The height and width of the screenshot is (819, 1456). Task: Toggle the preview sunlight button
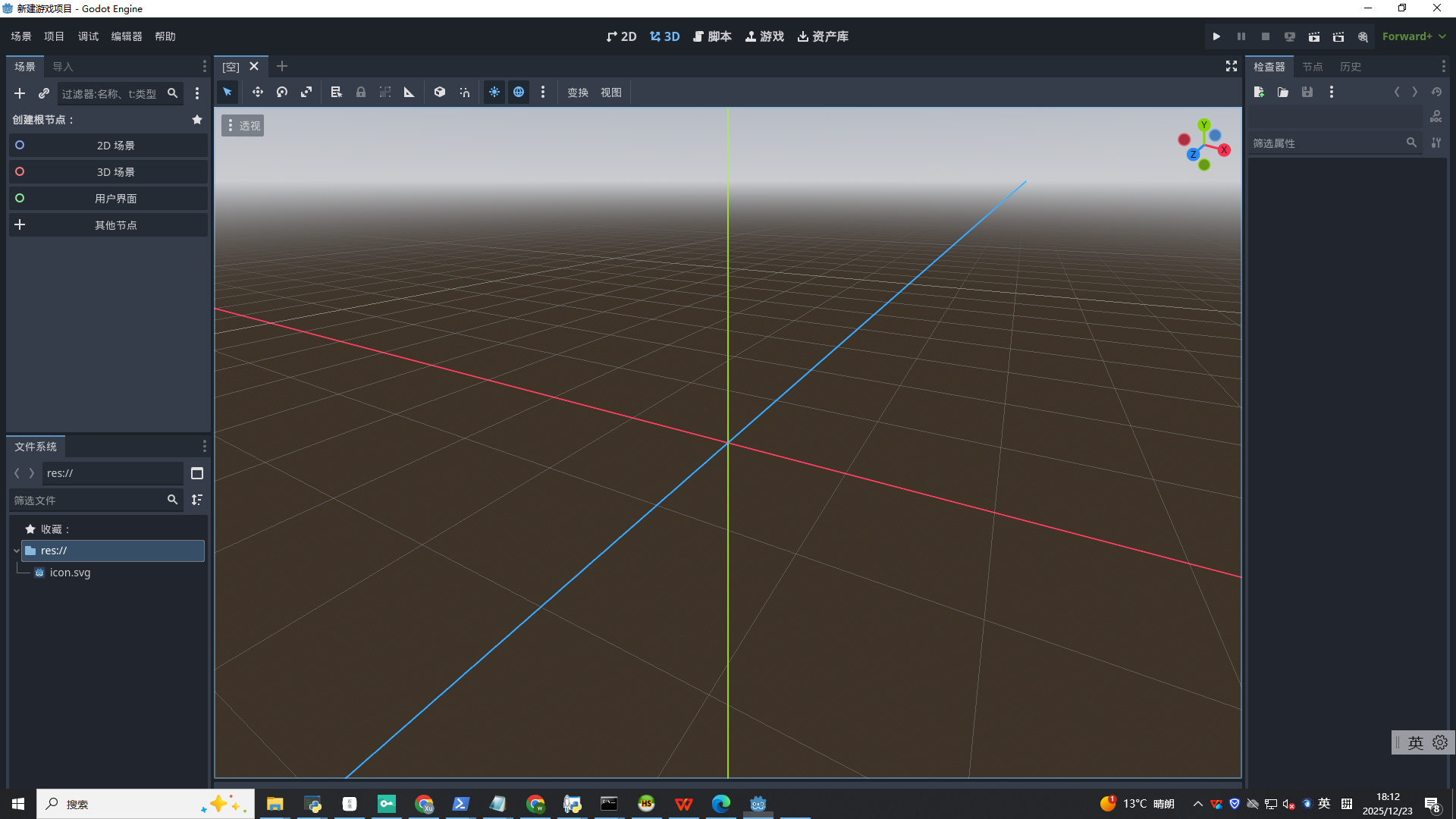coord(494,92)
